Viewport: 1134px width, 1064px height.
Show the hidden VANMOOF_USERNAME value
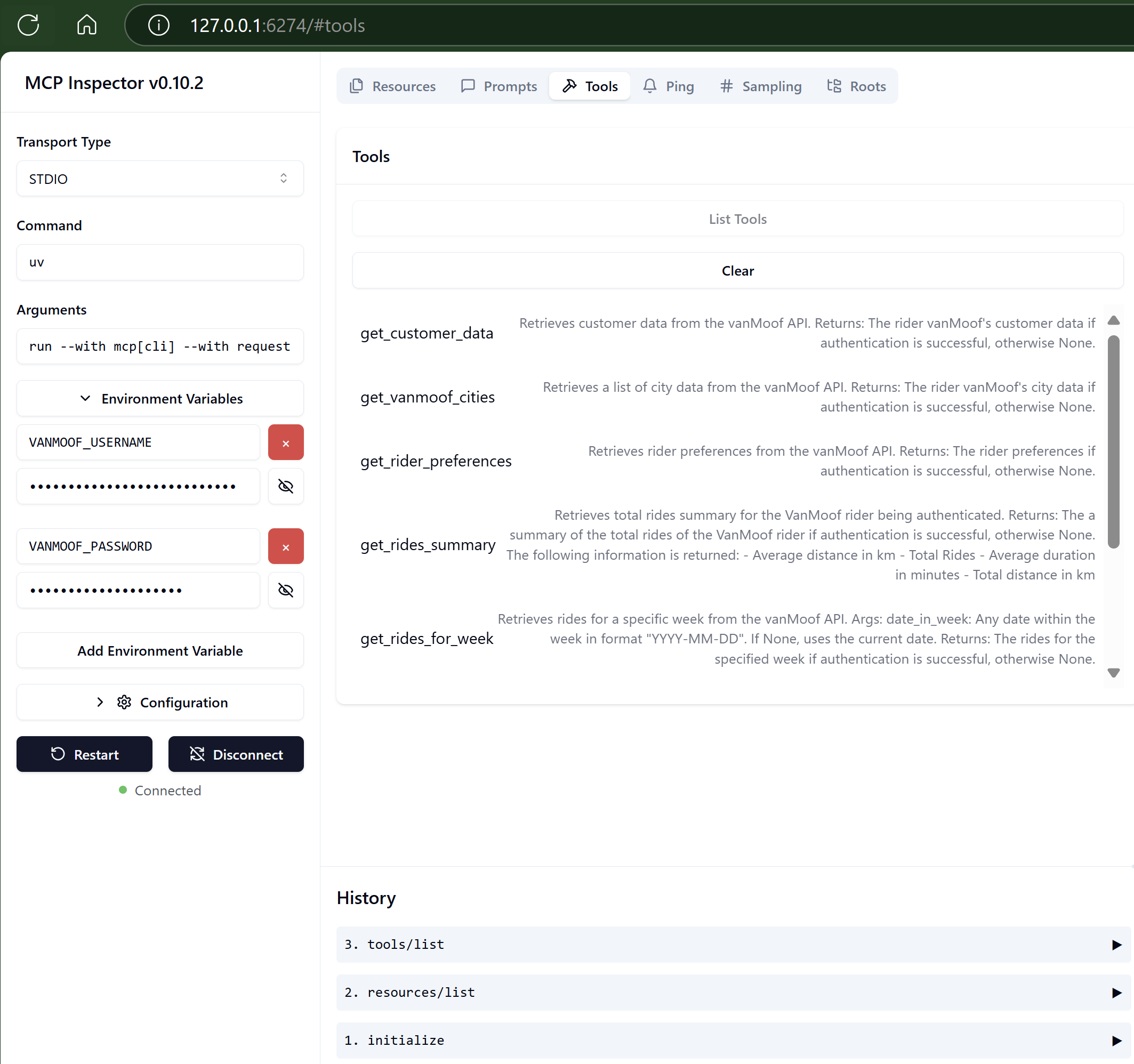pyautogui.click(x=286, y=486)
